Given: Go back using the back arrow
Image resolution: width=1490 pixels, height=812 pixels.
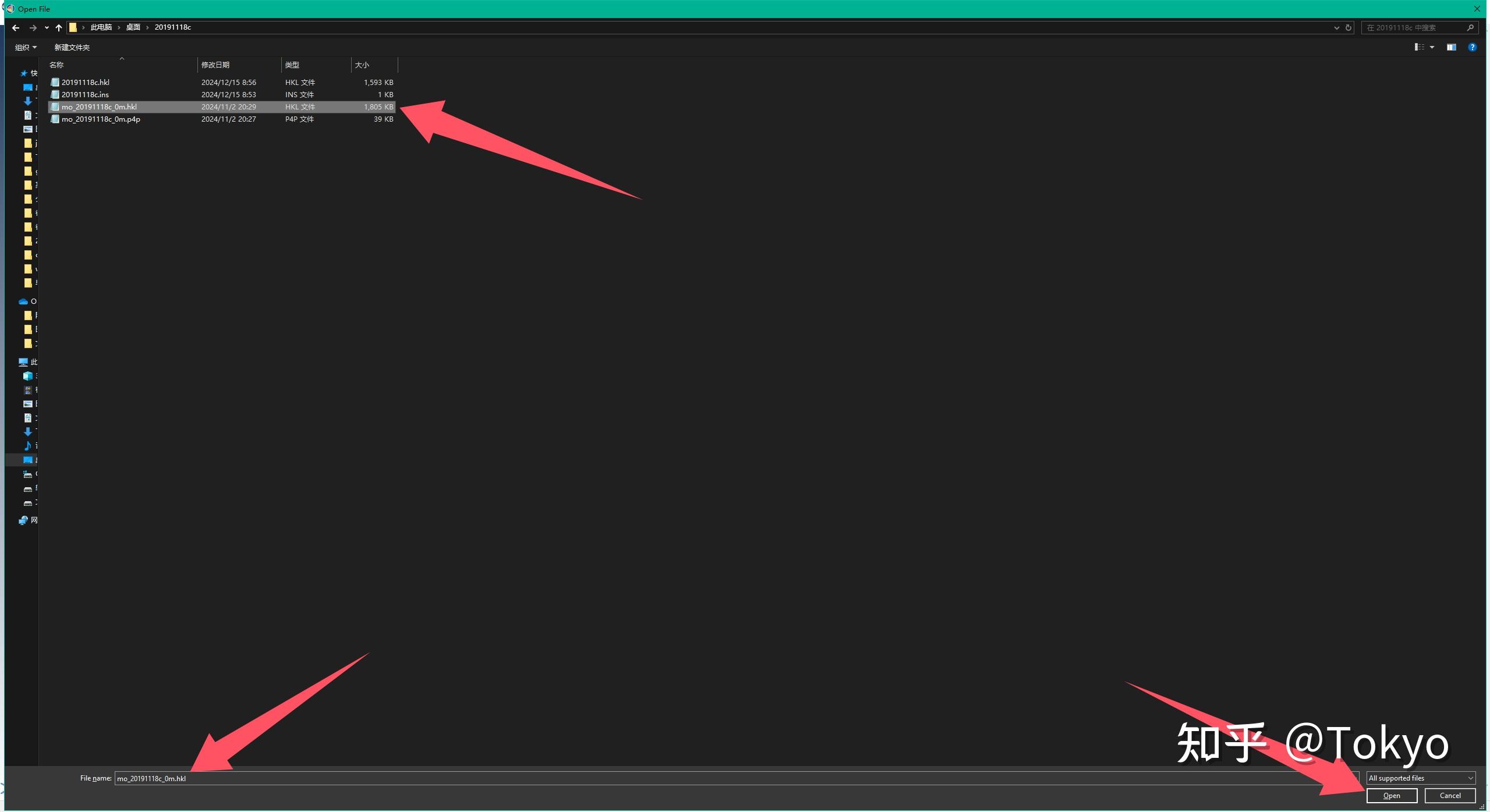Looking at the screenshot, I should point(16,27).
